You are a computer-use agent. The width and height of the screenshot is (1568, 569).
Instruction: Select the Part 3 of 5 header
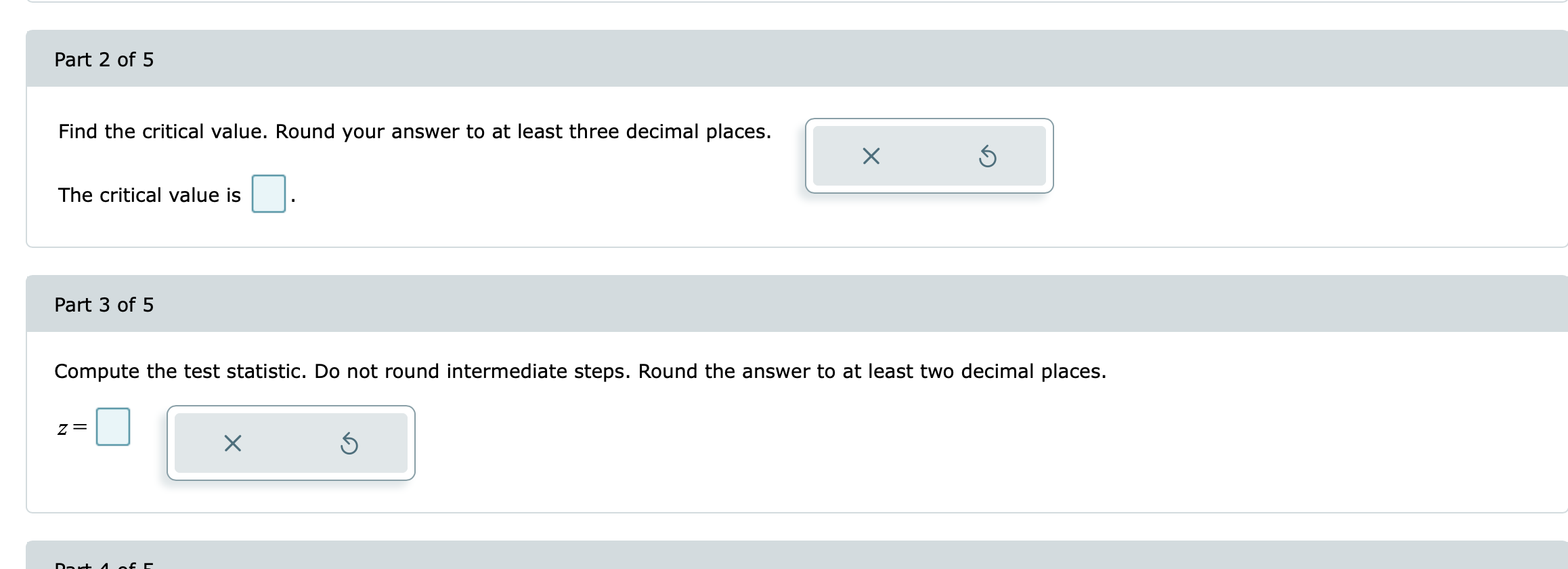click(x=104, y=305)
